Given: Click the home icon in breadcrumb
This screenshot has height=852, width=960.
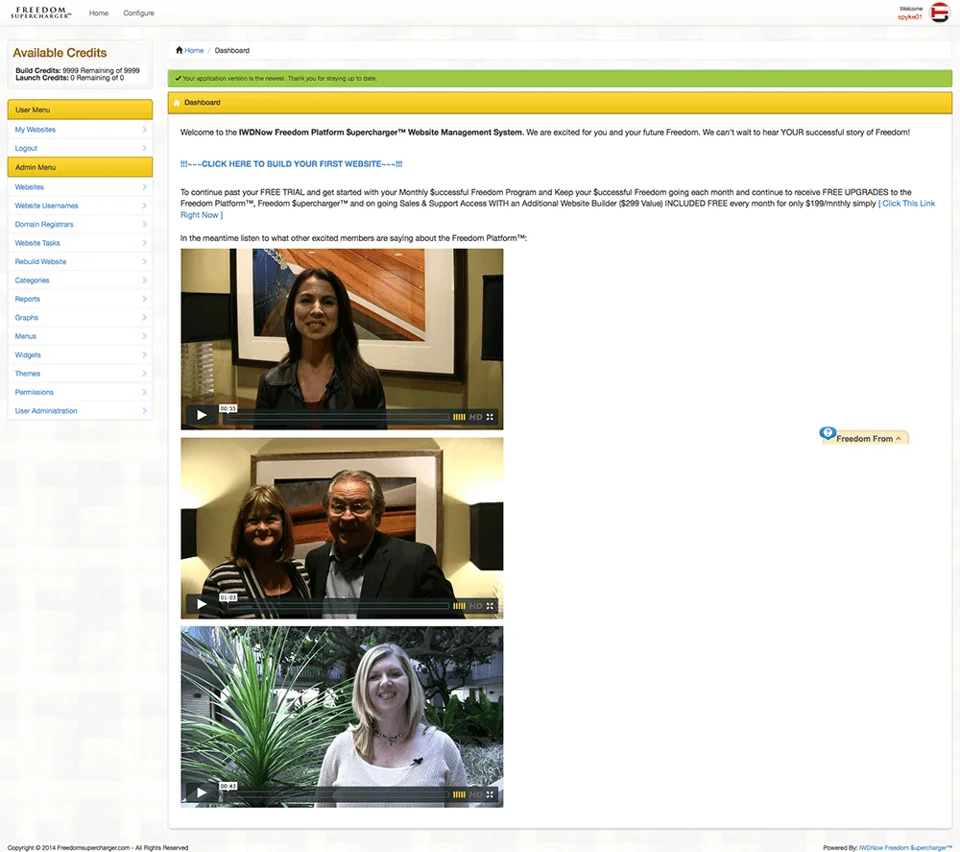Looking at the screenshot, I should pyautogui.click(x=179, y=50).
